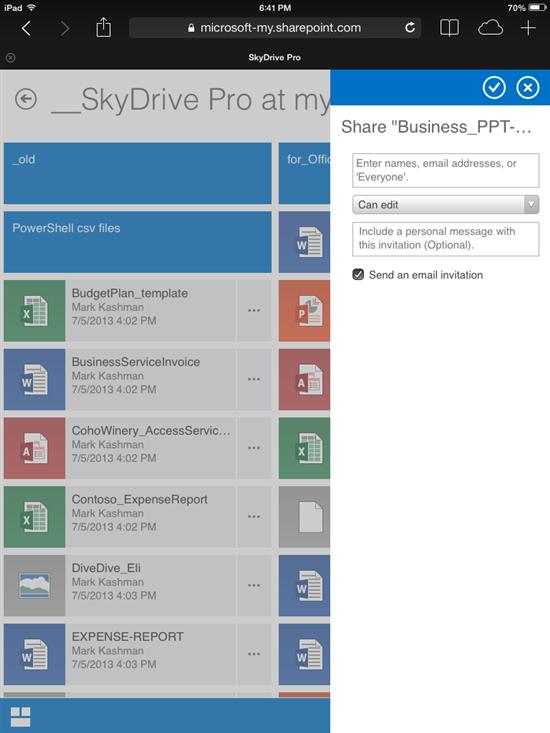Select the SkyDrive Pro tab title
The width and height of the screenshot is (550, 733).
pyautogui.click(x=274, y=57)
